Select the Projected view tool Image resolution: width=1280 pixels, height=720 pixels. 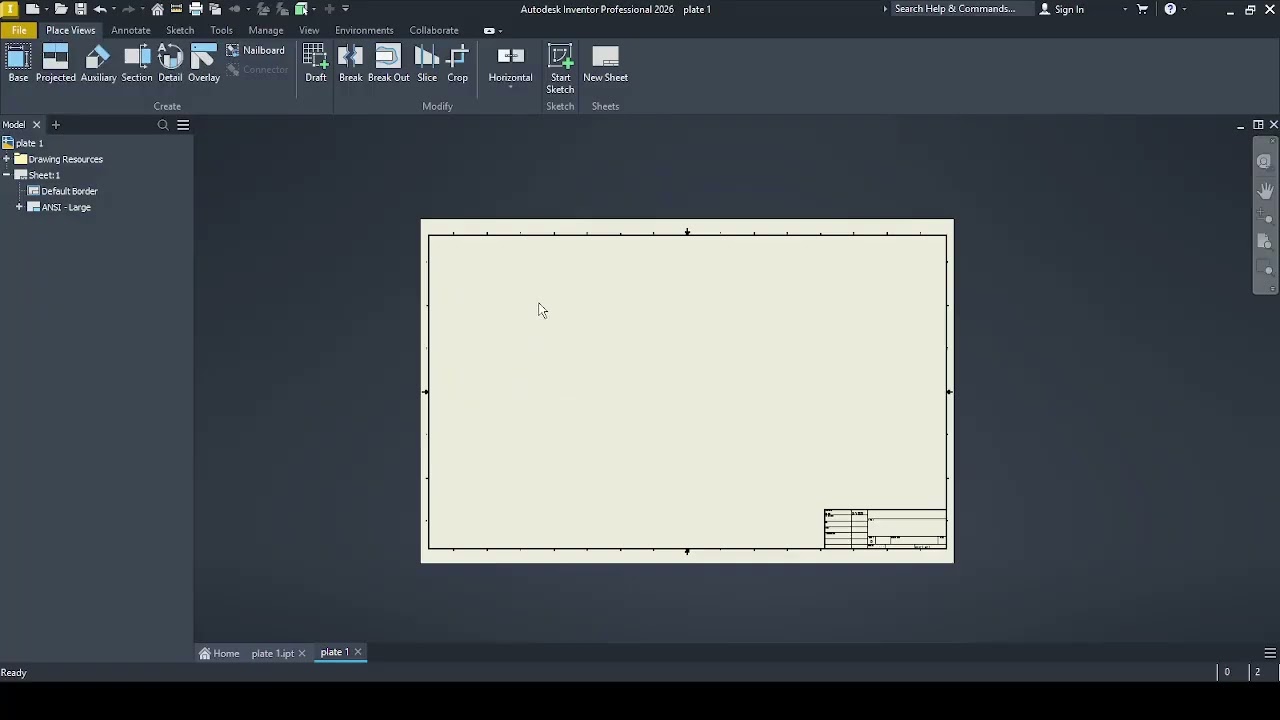tap(56, 63)
